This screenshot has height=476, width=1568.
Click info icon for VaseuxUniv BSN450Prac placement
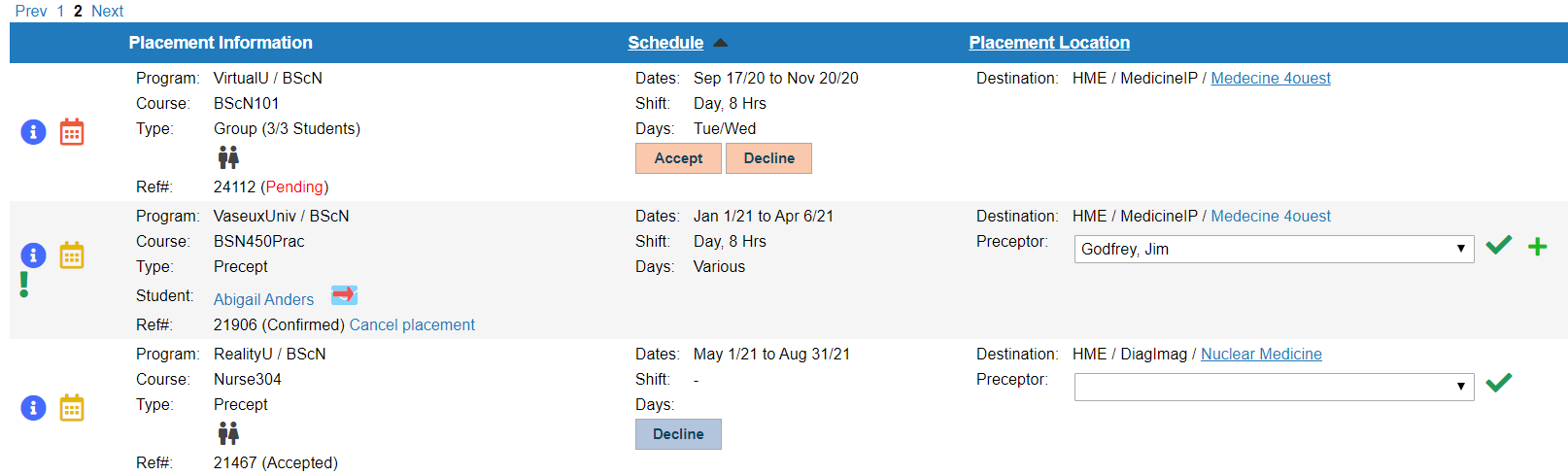(33, 255)
